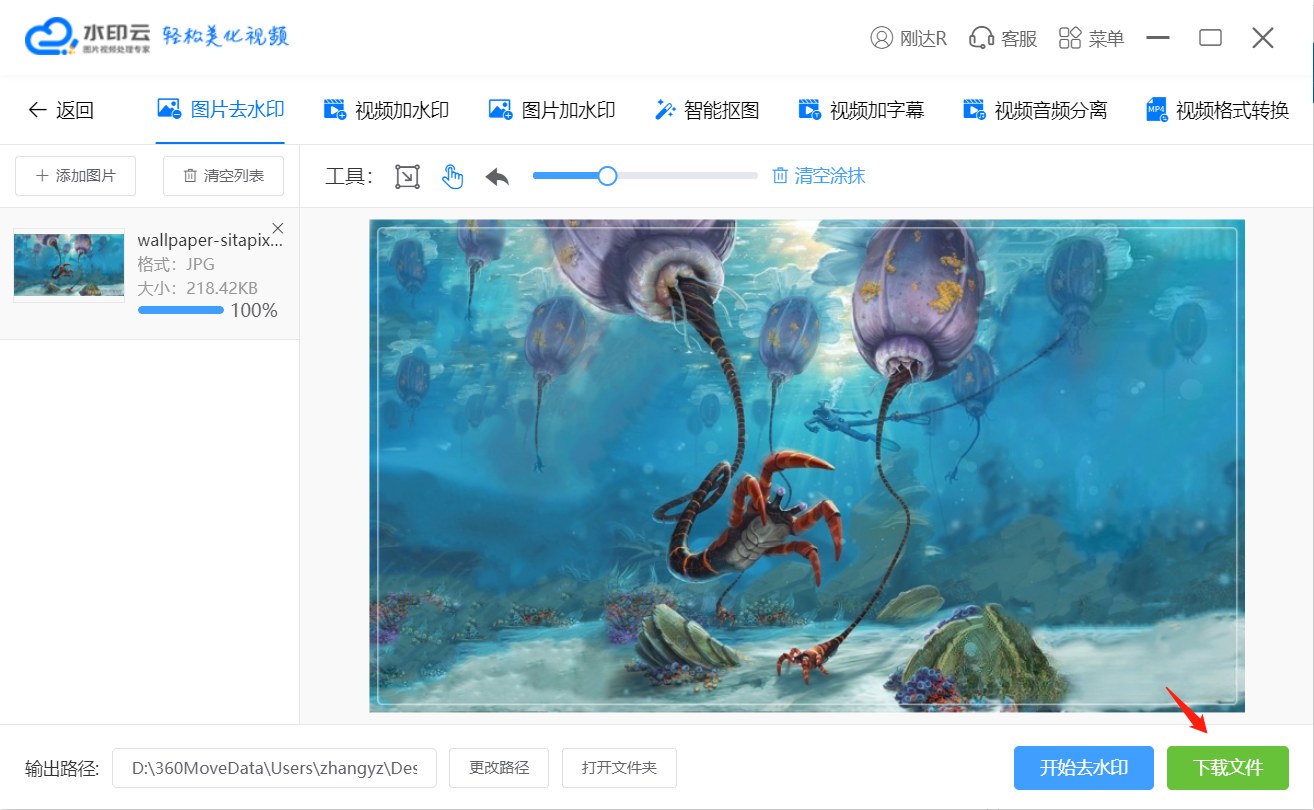Image resolution: width=1314 pixels, height=810 pixels.
Task: Click the 更改路径 button
Action: [499, 768]
